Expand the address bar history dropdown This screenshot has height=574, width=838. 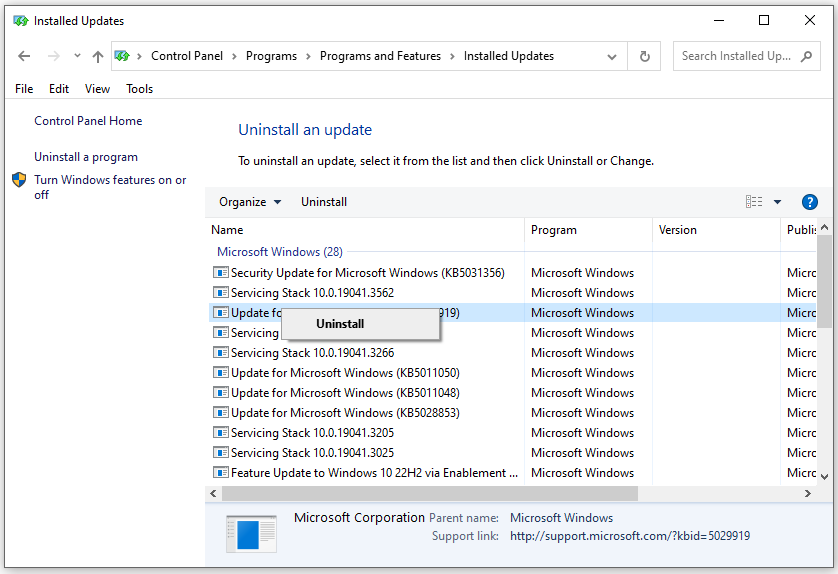tap(612, 57)
